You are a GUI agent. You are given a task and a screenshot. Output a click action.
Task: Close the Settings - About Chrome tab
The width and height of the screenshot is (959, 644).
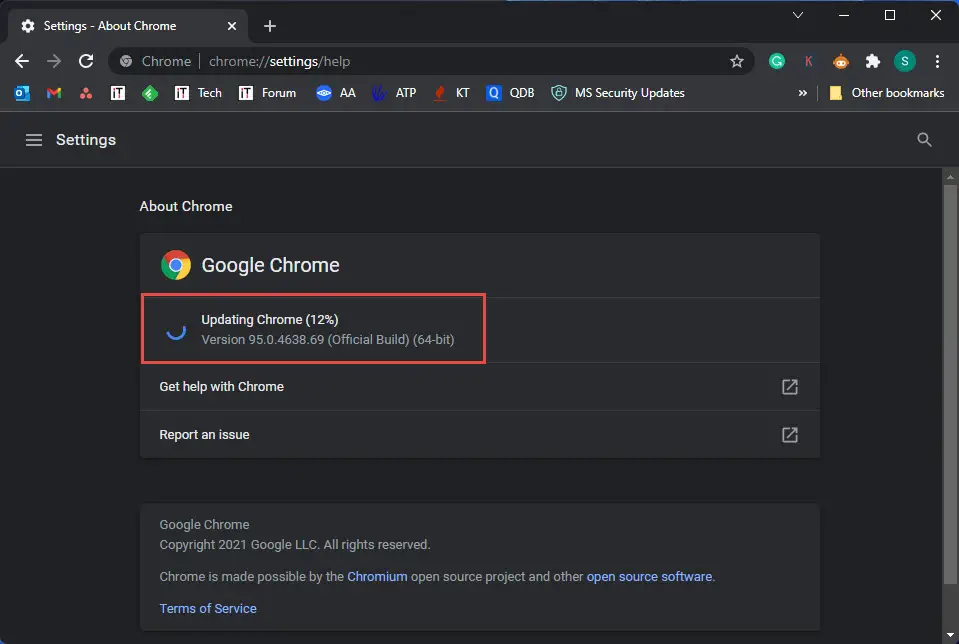pyautogui.click(x=232, y=26)
